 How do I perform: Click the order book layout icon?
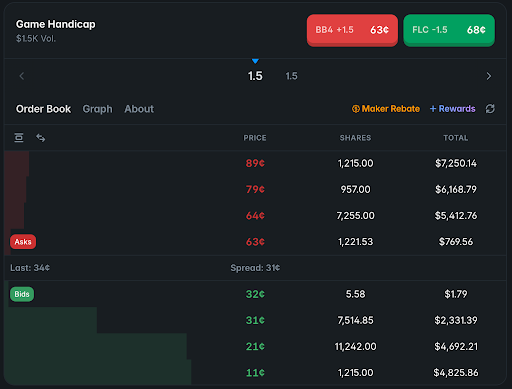(19, 137)
